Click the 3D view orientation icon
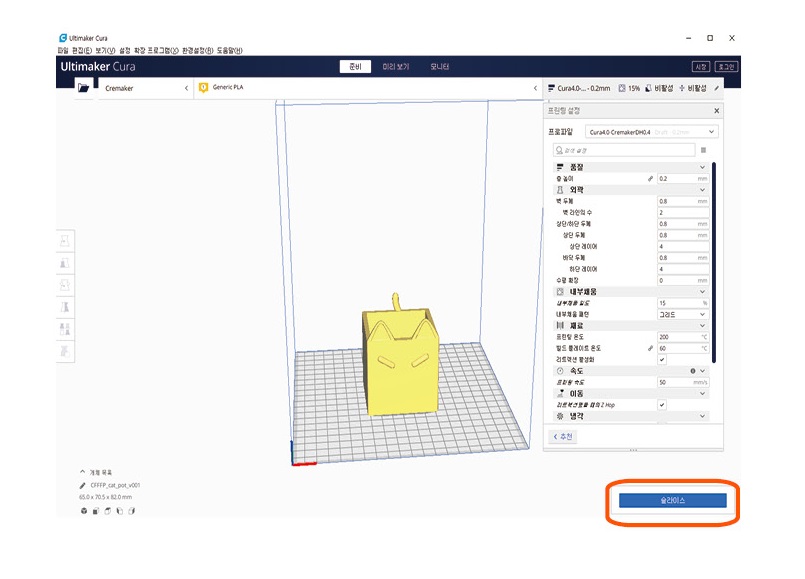 (x=84, y=511)
